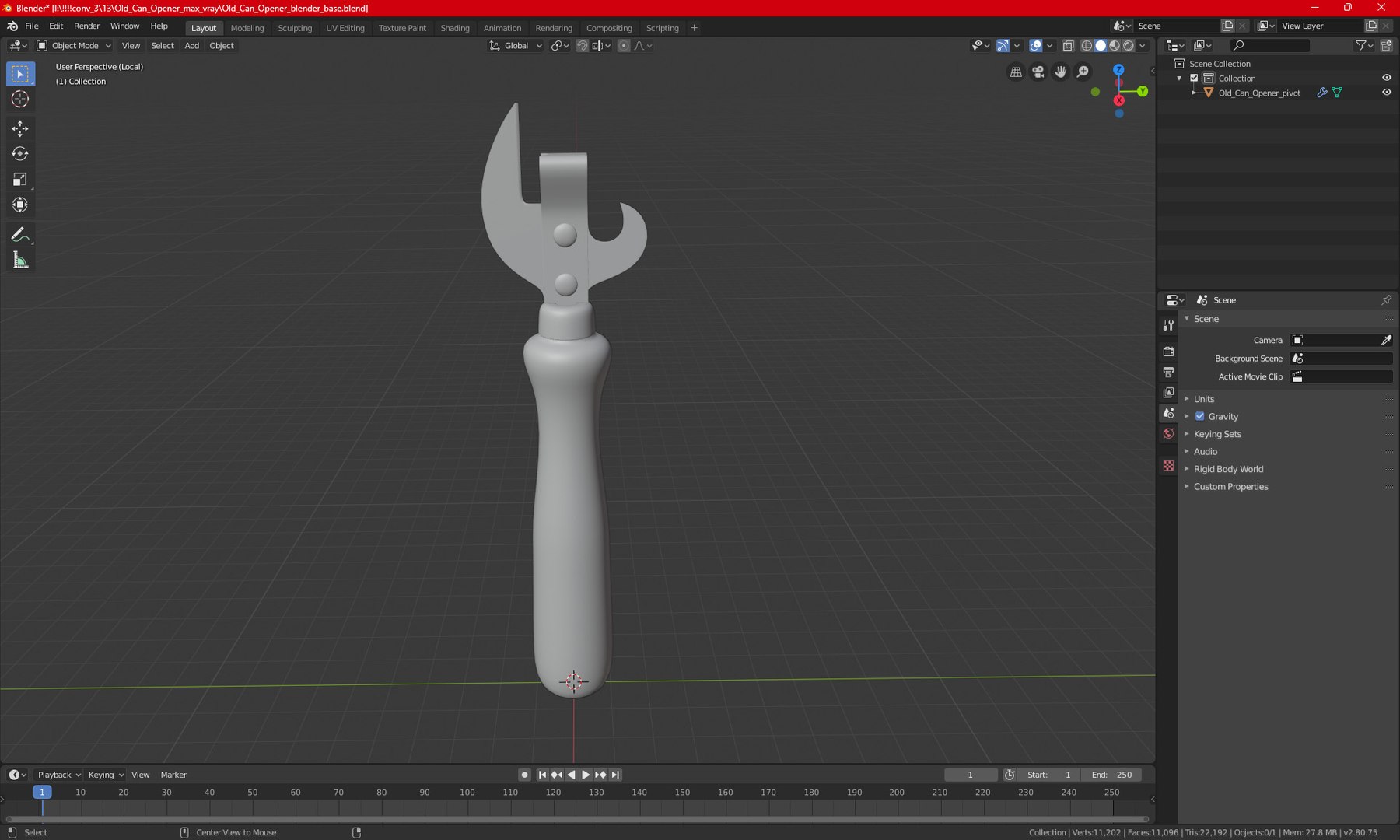Activate the Rotate tool
The width and height of the screenshot is (1400, 840).
pos(20,154)
